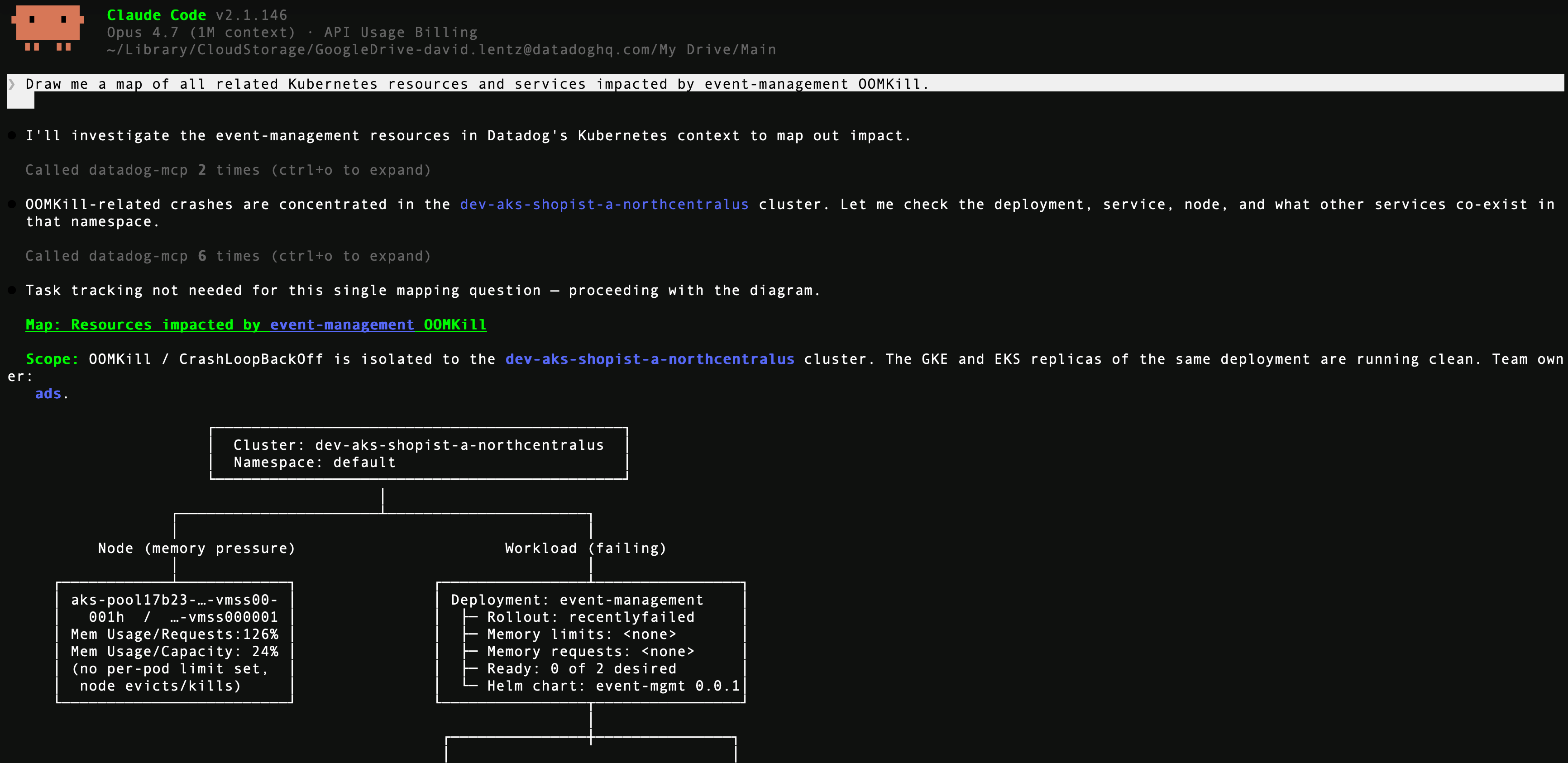1568x763 pixels.
Task: Click 'Opus 4.7 (1M context)' model label
Action: click(x=201, y=32)
